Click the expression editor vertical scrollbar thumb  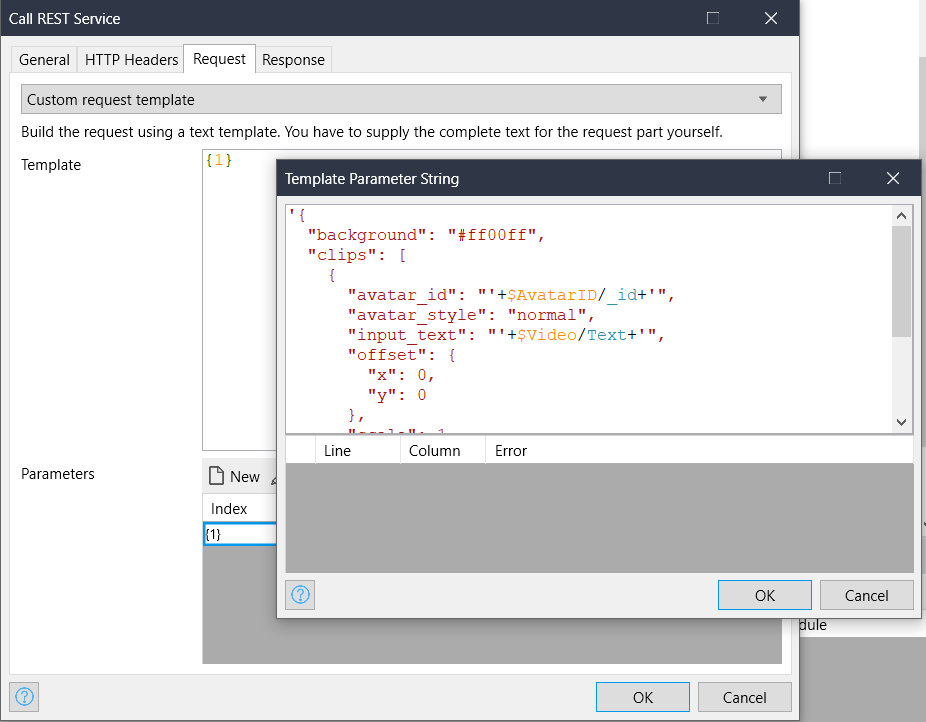pos(902,280)
